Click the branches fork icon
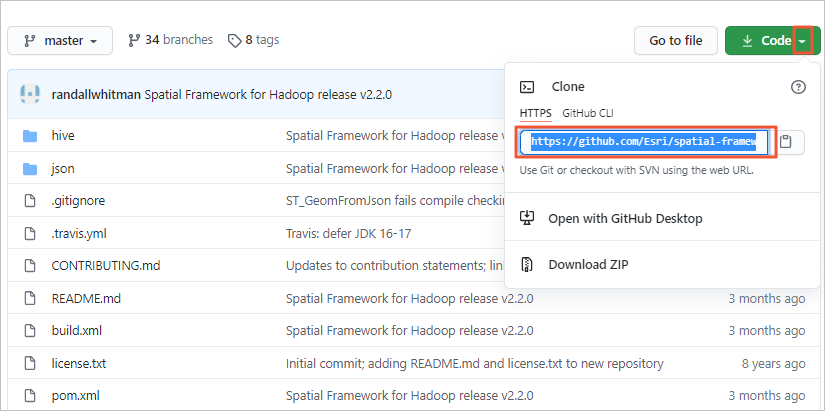 (133, 41)
